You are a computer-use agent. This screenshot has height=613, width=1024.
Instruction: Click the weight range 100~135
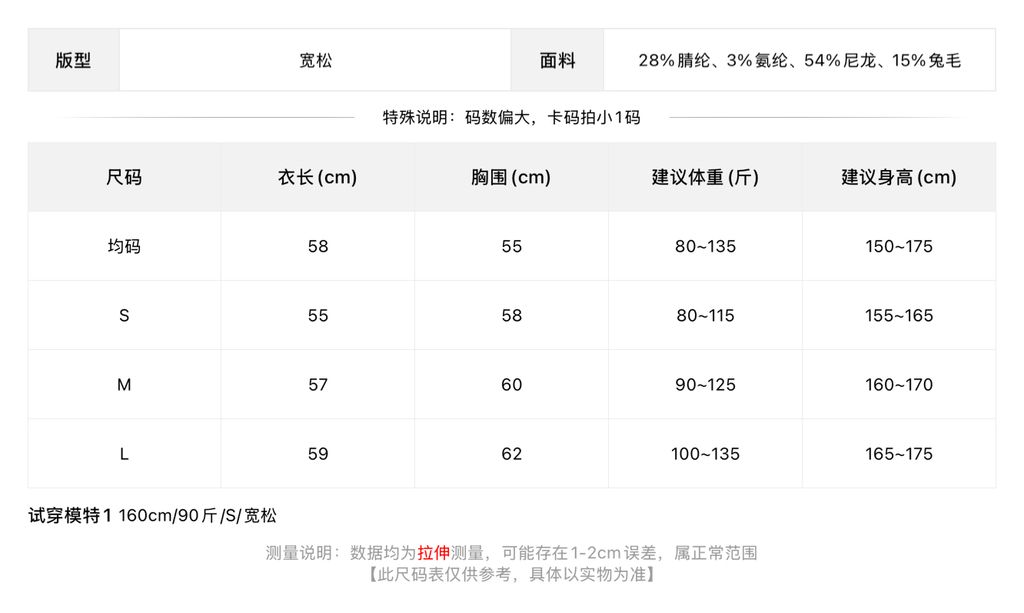(705, 454)
